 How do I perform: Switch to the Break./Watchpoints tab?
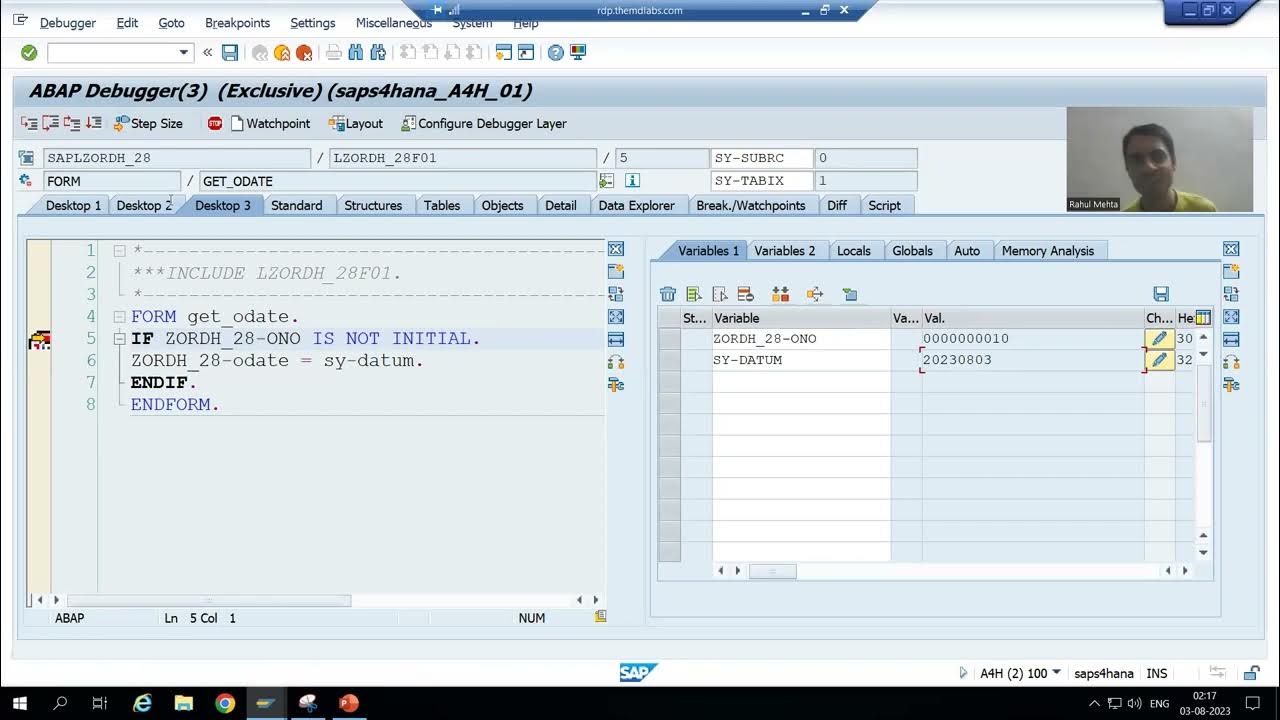751,205
